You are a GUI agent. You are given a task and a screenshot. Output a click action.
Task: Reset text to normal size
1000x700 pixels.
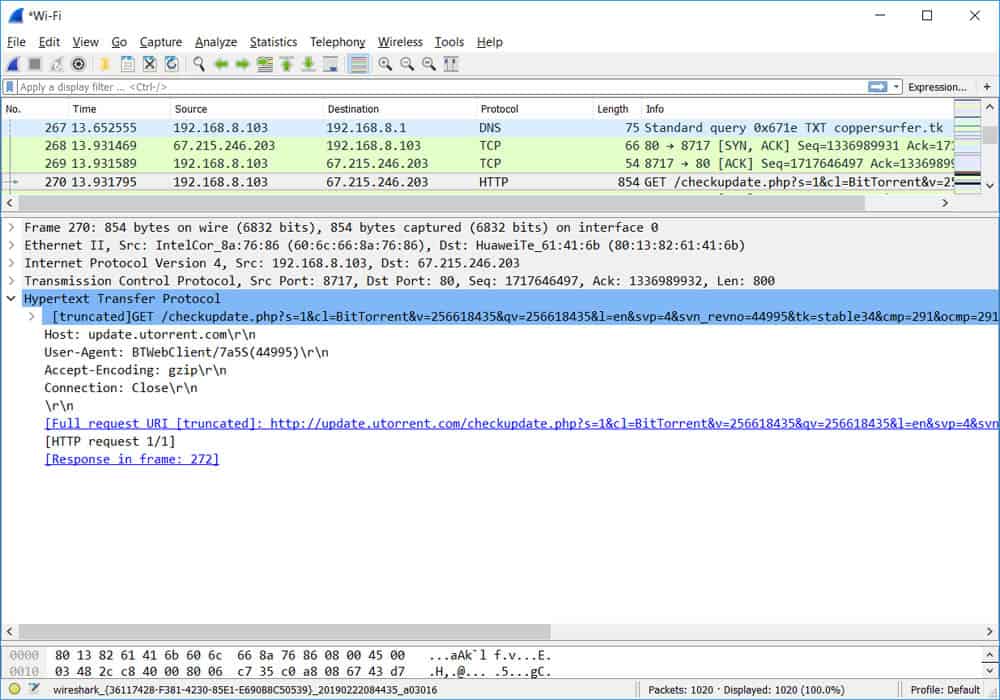point(429,64)
